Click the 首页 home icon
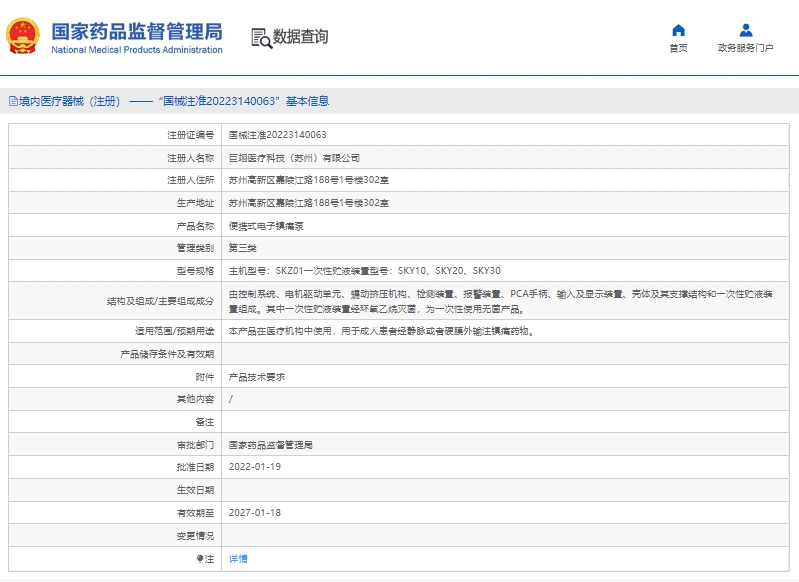The image size is (799, 582). pos(678,30)
